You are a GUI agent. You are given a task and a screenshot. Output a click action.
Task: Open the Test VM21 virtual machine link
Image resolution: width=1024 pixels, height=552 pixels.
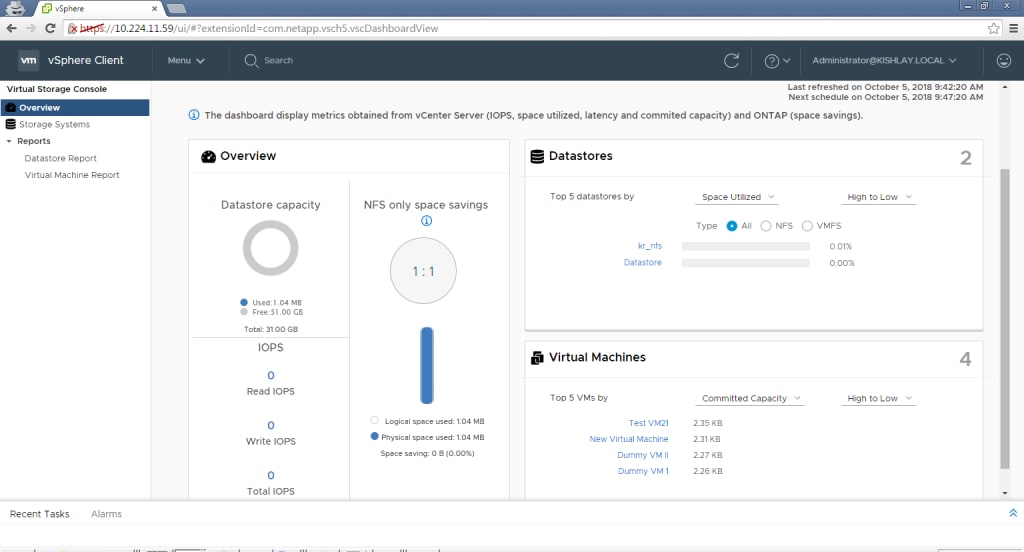coord(648,424)
